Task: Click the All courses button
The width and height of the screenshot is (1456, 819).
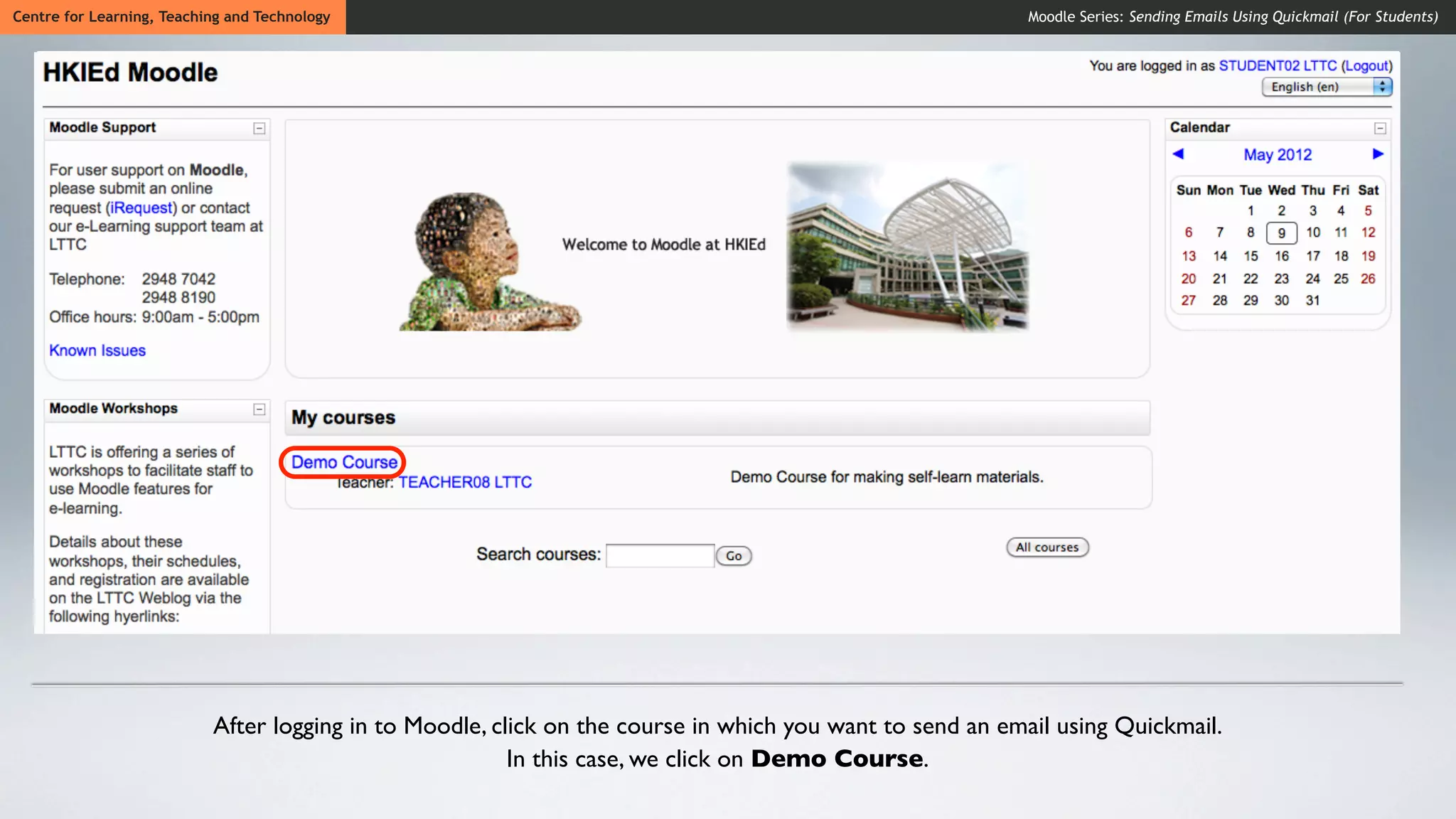Action: pos(1047,547)
